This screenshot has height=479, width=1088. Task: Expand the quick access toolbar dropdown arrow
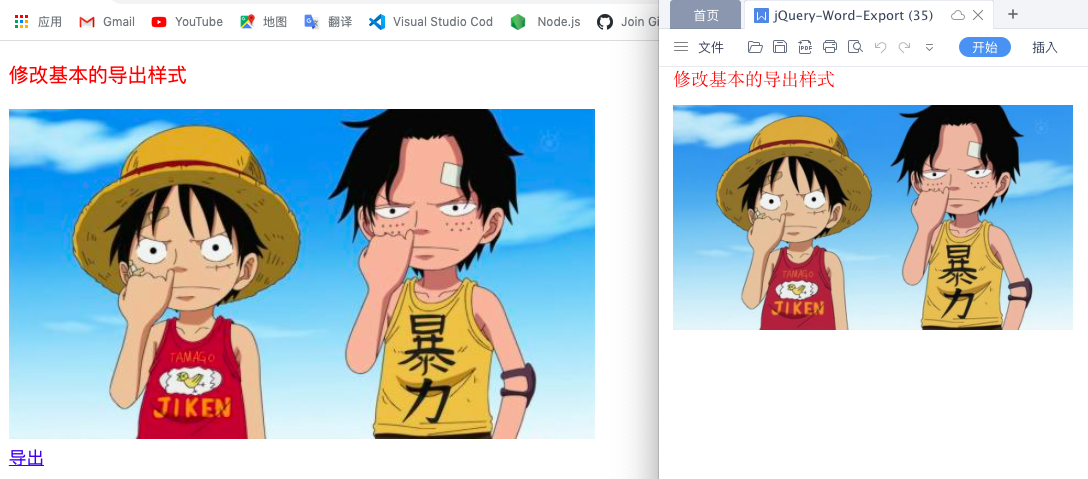(930, 47)
